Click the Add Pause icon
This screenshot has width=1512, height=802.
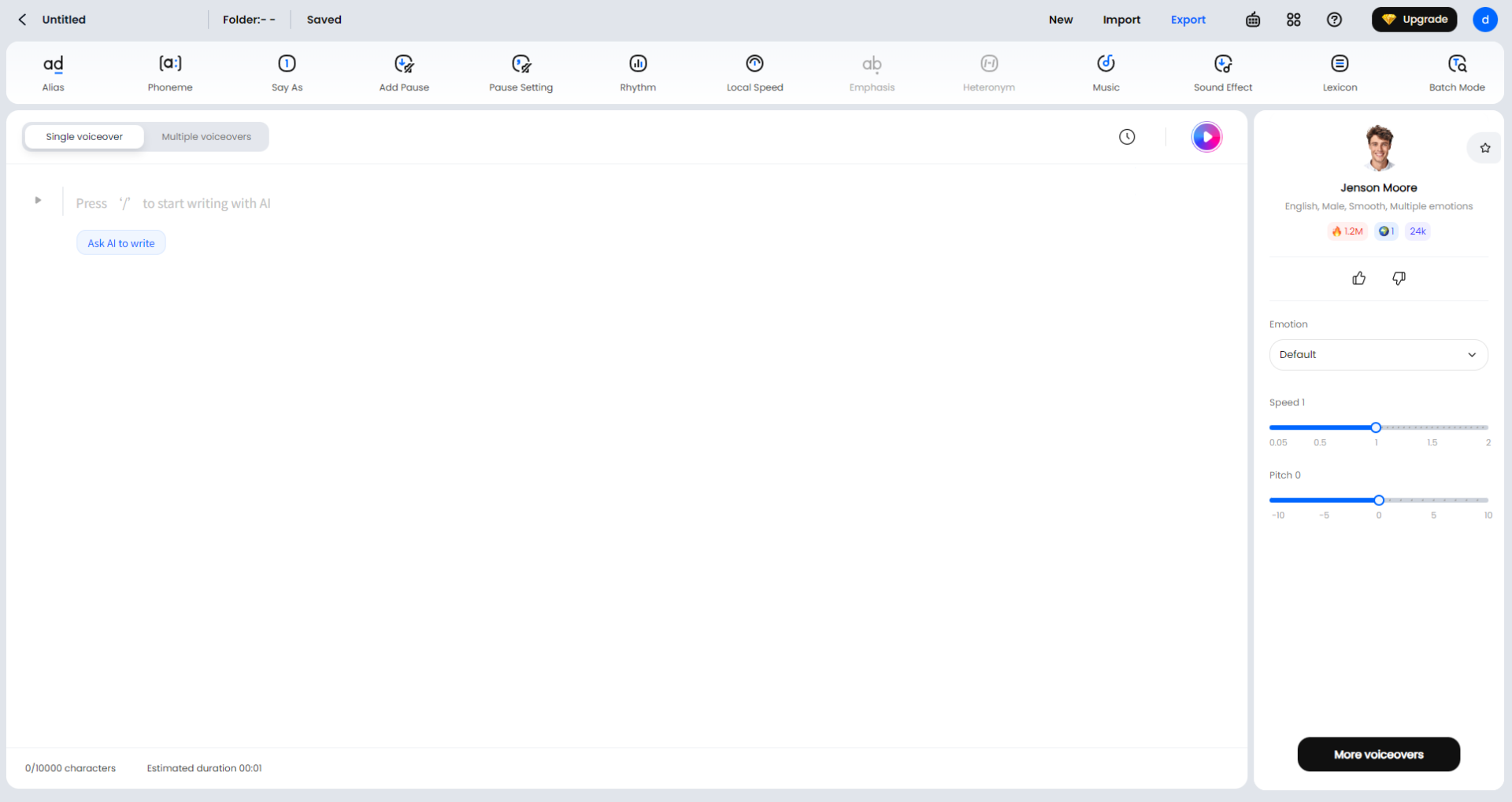pos(404,64)
